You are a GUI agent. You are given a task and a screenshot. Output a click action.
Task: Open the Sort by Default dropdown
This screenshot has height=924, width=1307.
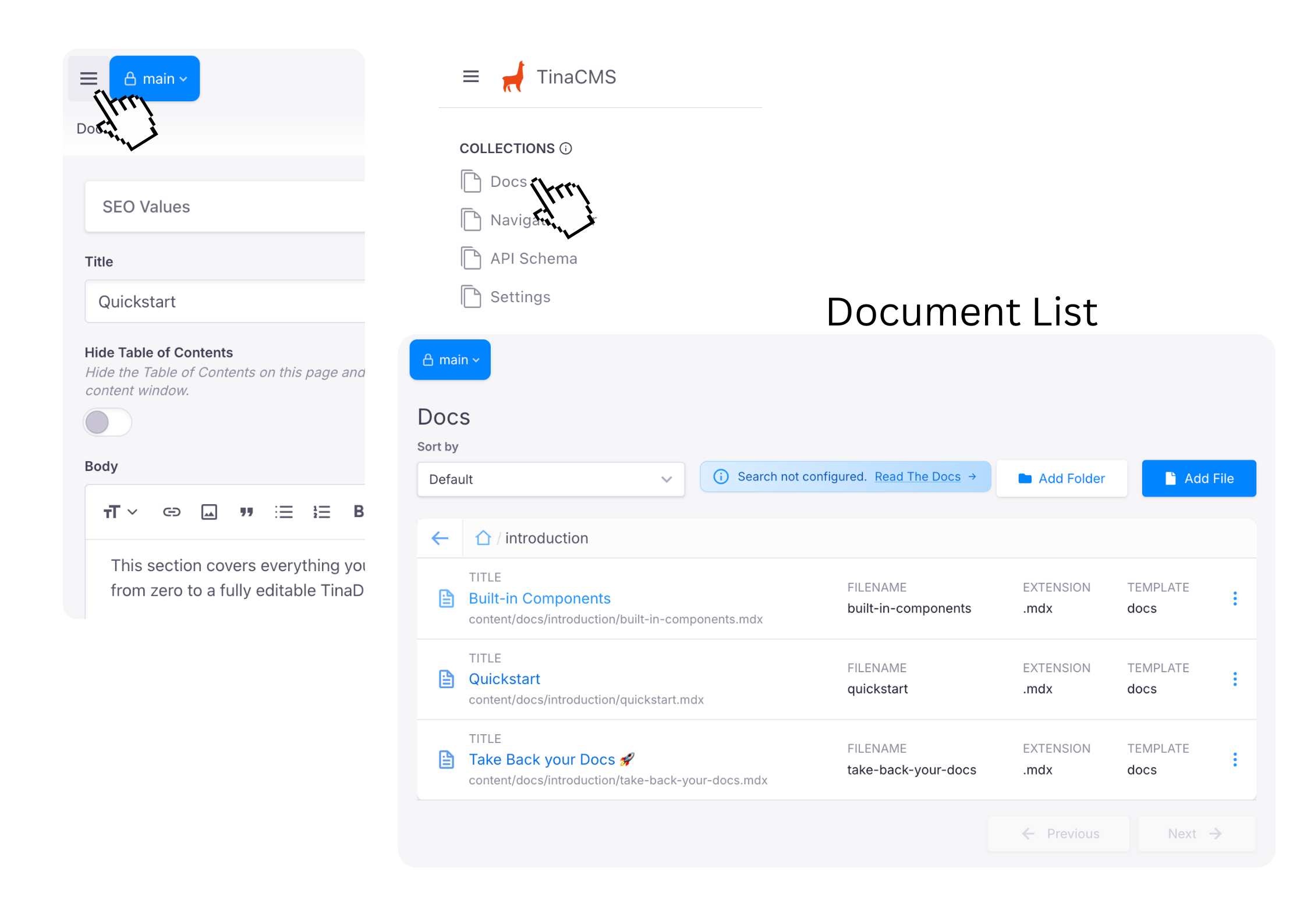550,479
